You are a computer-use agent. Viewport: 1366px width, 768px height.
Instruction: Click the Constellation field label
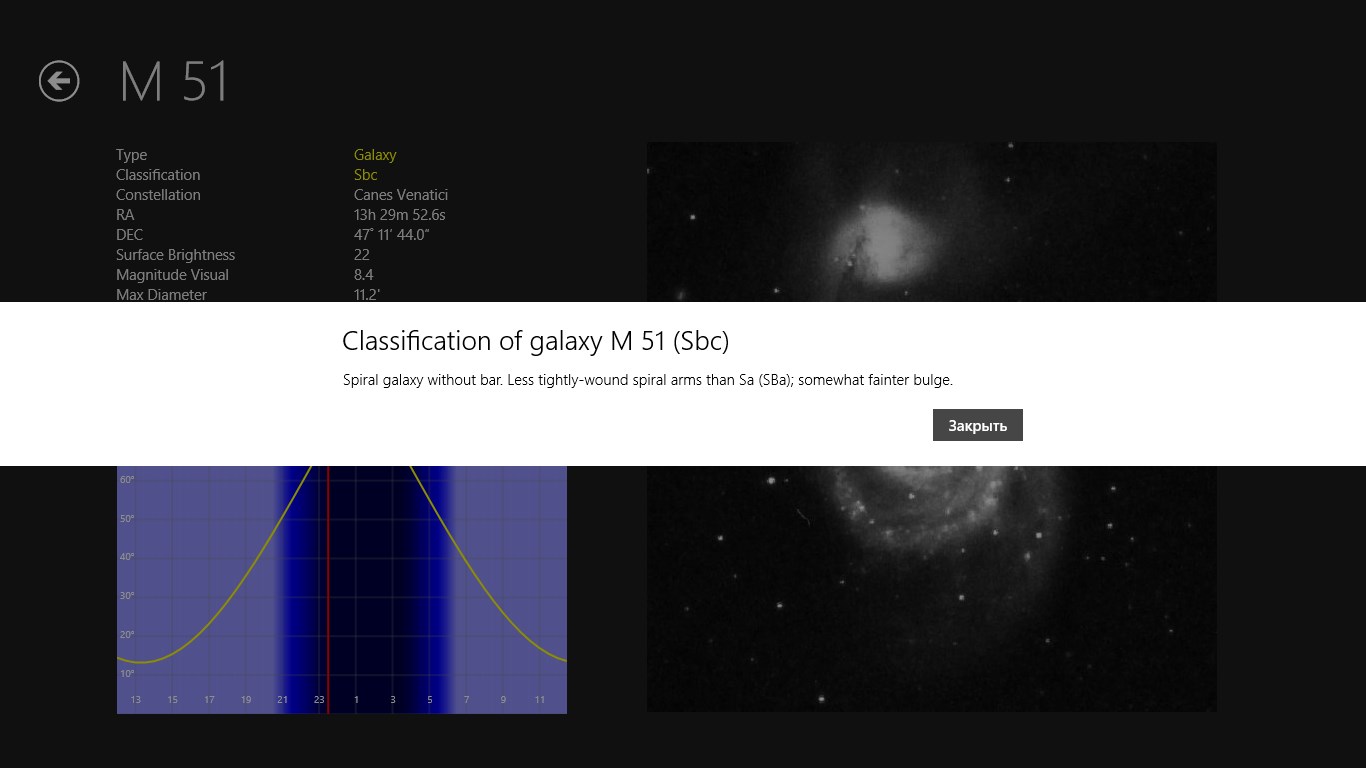[158, 195]
